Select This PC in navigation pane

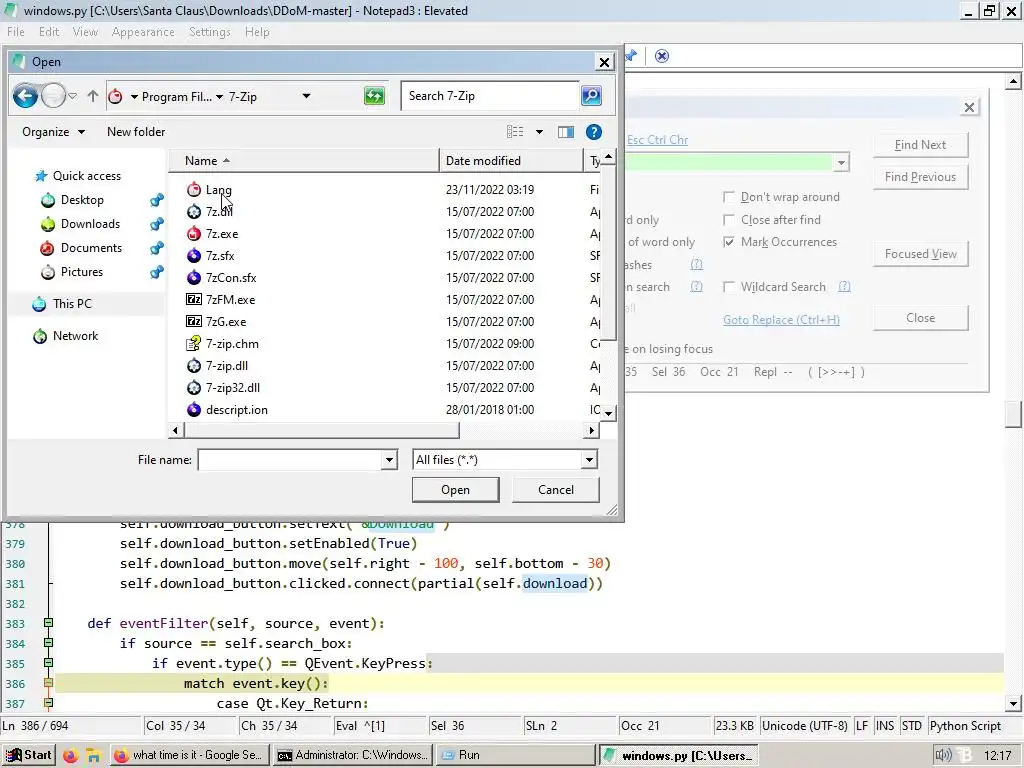tap(72, 304)
